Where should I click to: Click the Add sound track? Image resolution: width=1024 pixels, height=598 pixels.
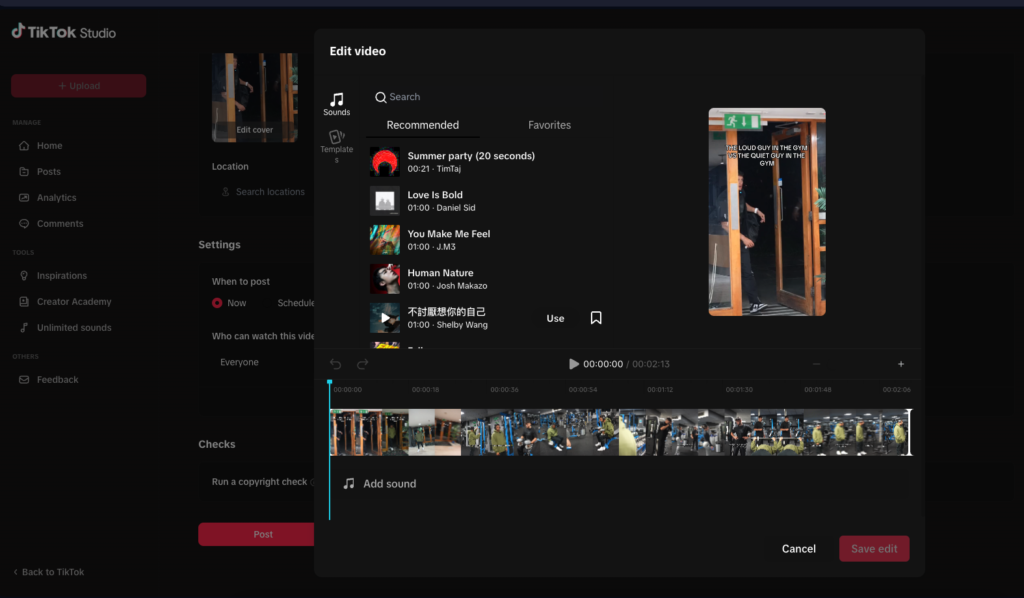click(620, 484)
